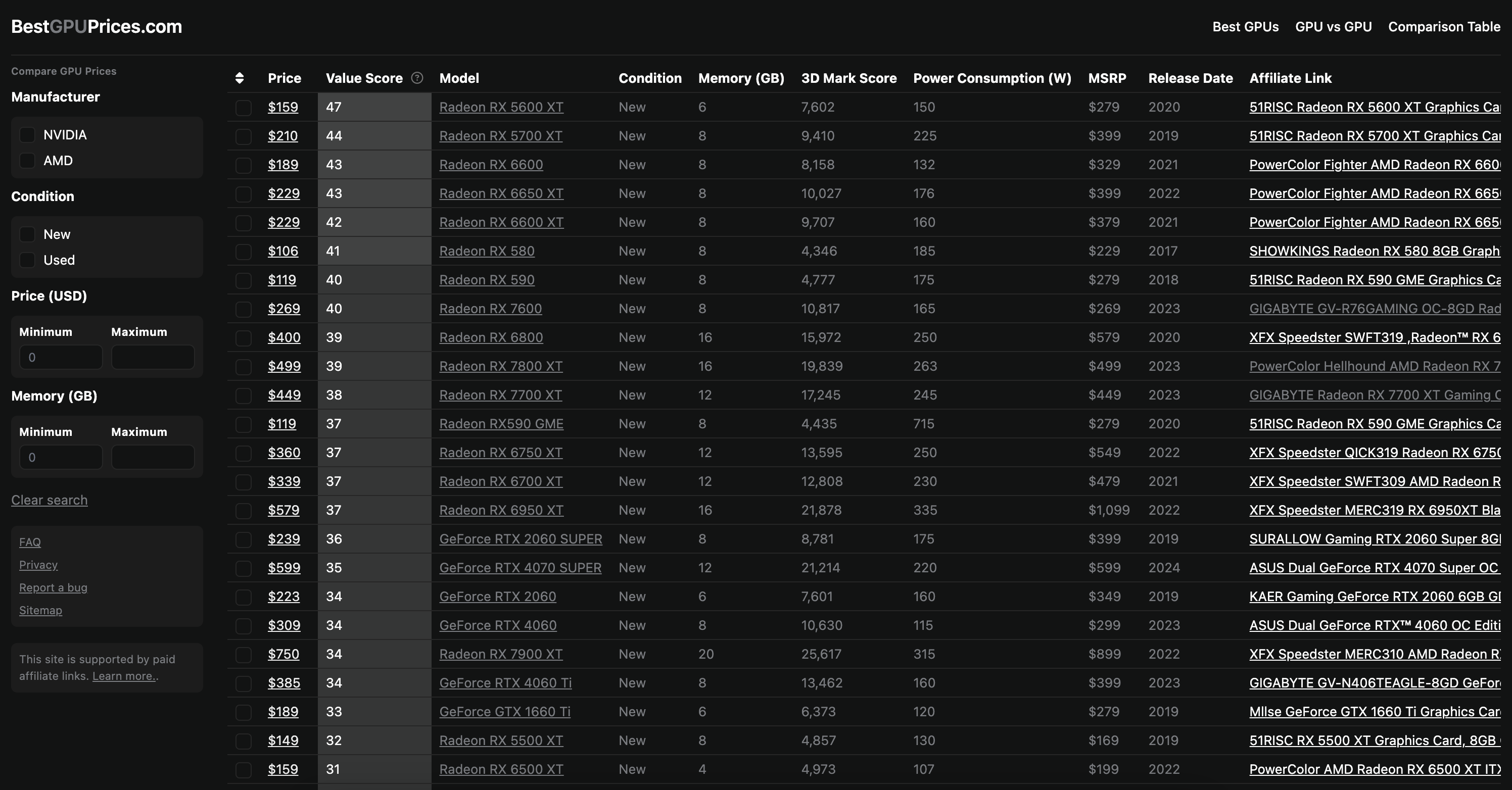Click the Clear search link
Viewport: 1512px width, 790px height.
coord(50,500)
